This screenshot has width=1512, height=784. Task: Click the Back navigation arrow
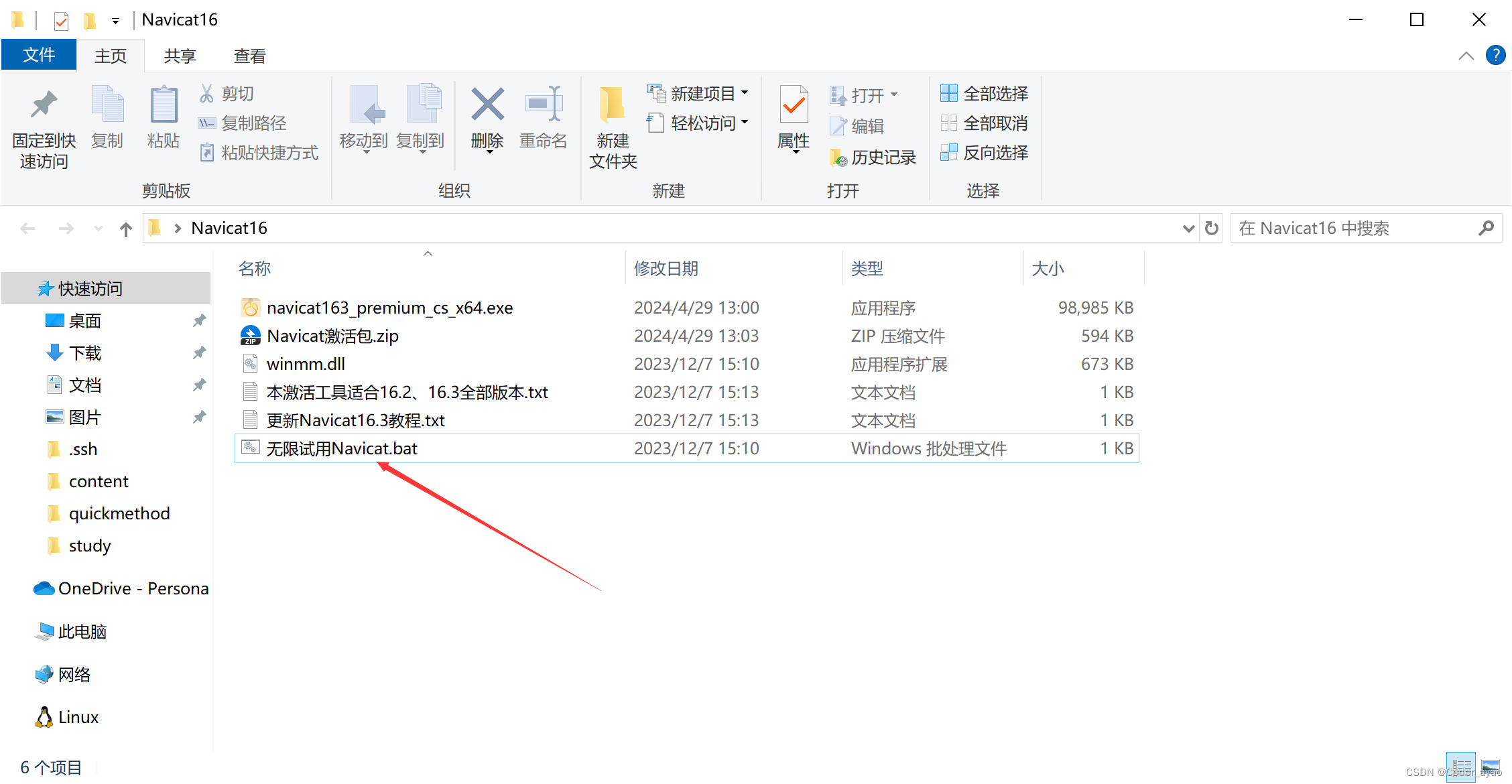27,228
